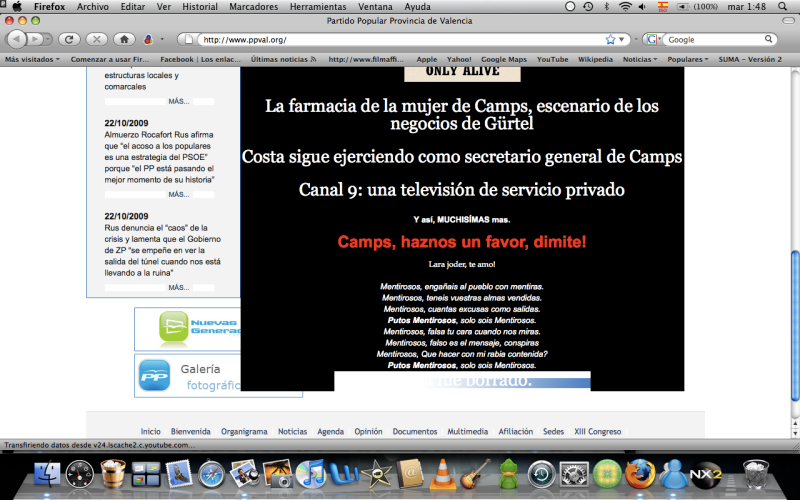The image size is (800, 500).
Task: Click the 'Organigrama' footer link
Action: (244, 431)
